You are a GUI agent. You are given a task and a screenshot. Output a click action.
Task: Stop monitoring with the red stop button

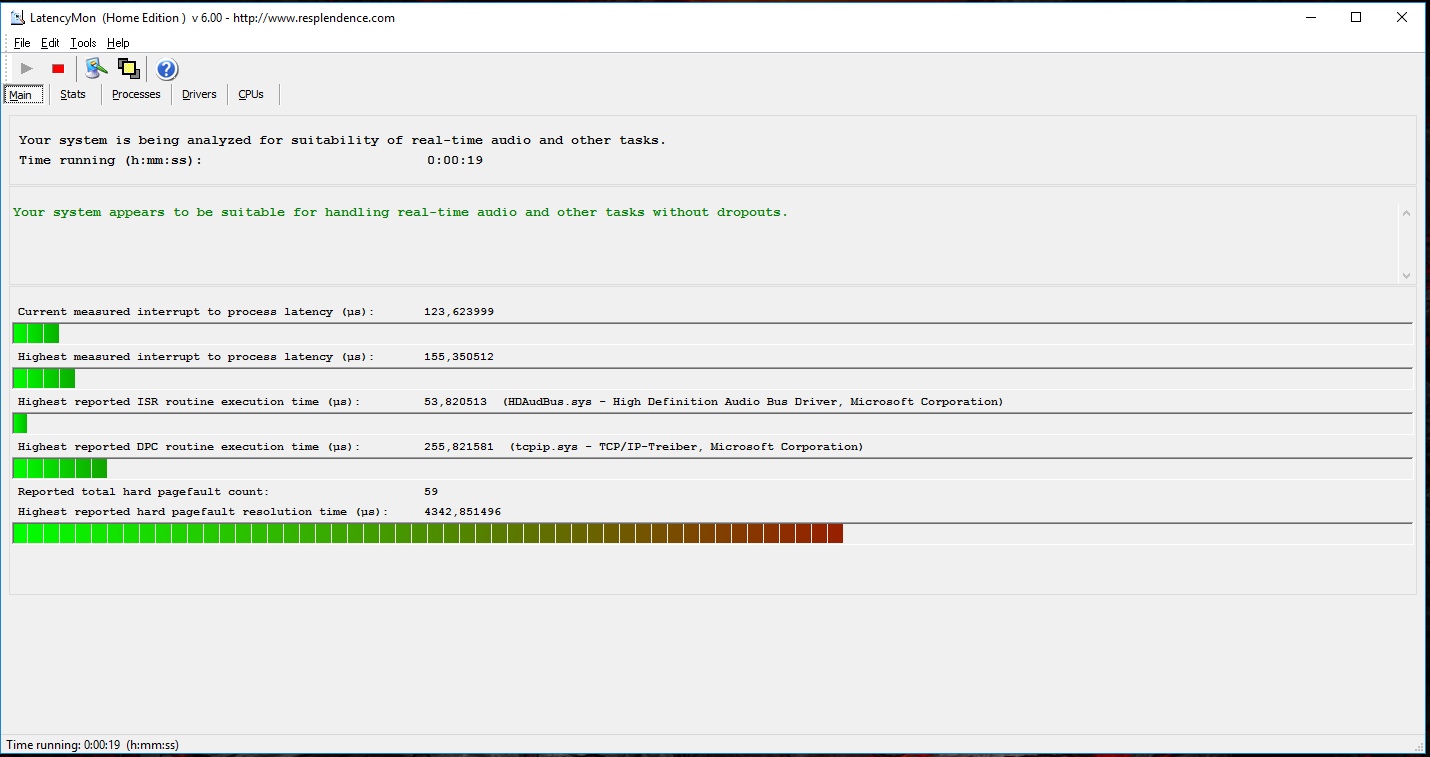58,68
